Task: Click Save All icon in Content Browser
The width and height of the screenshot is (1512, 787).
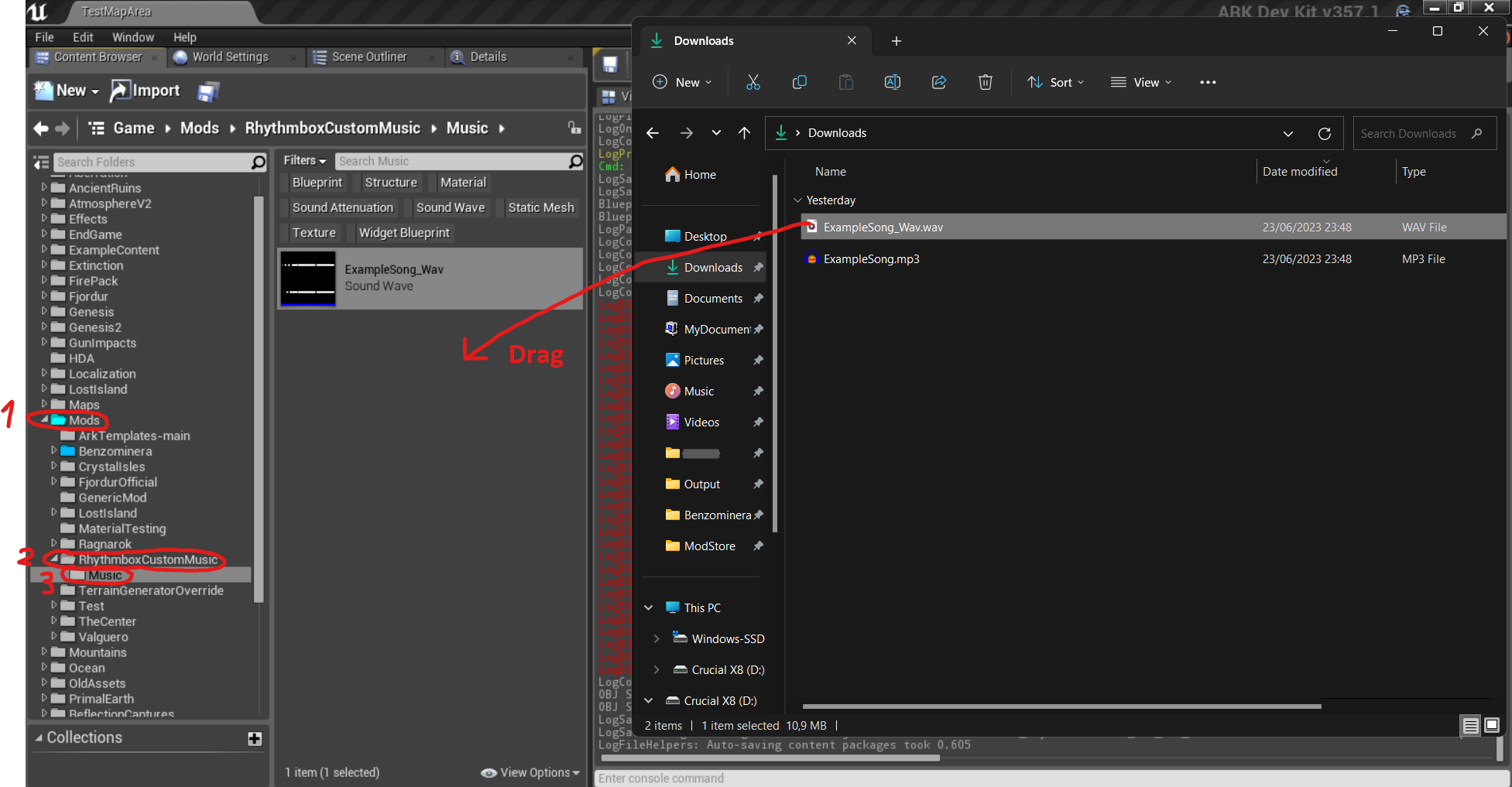Action: [x=208, y=91]
